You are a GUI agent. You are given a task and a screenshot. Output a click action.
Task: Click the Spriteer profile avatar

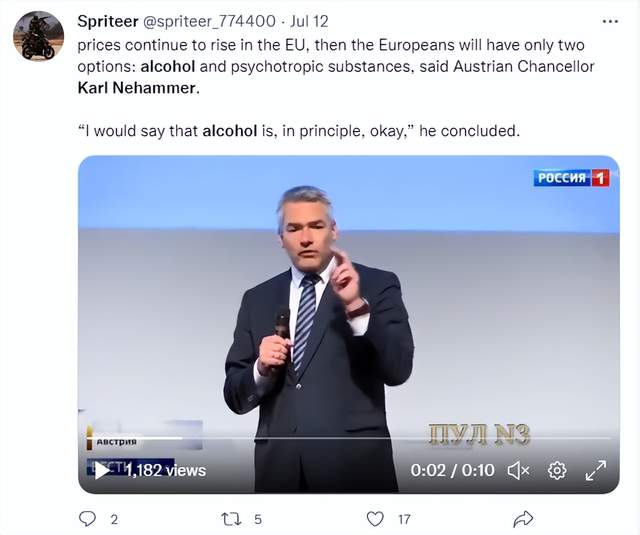click(38, 36)
